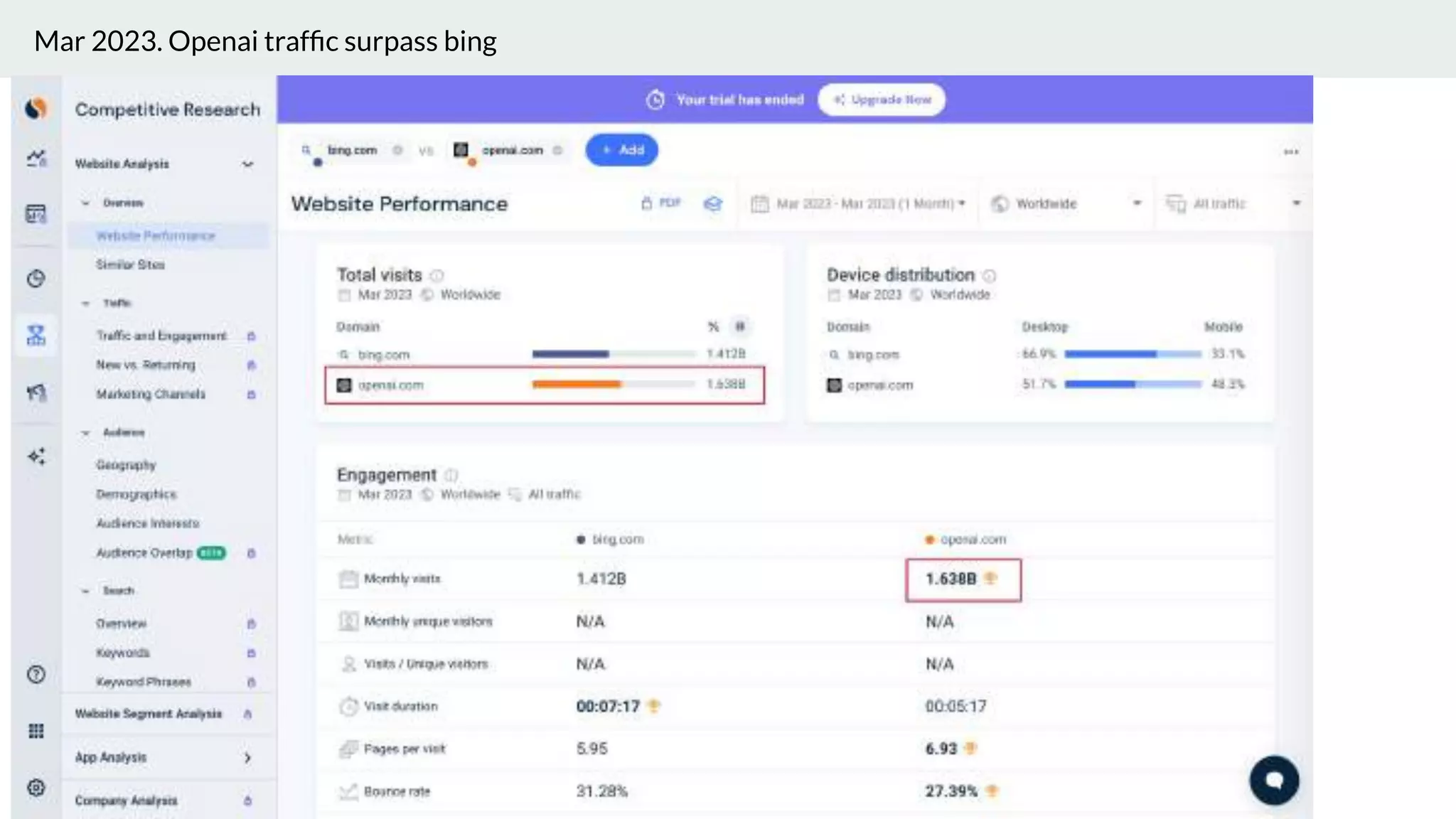Open Geography page
The image size is (1456, 819).
point(126,465)
